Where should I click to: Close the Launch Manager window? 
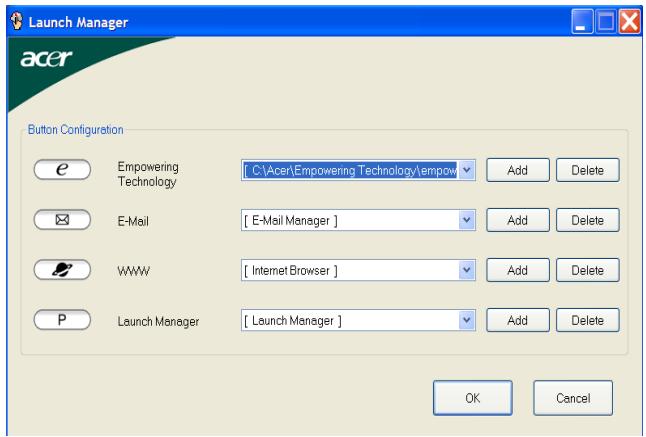tap(630, 21)
